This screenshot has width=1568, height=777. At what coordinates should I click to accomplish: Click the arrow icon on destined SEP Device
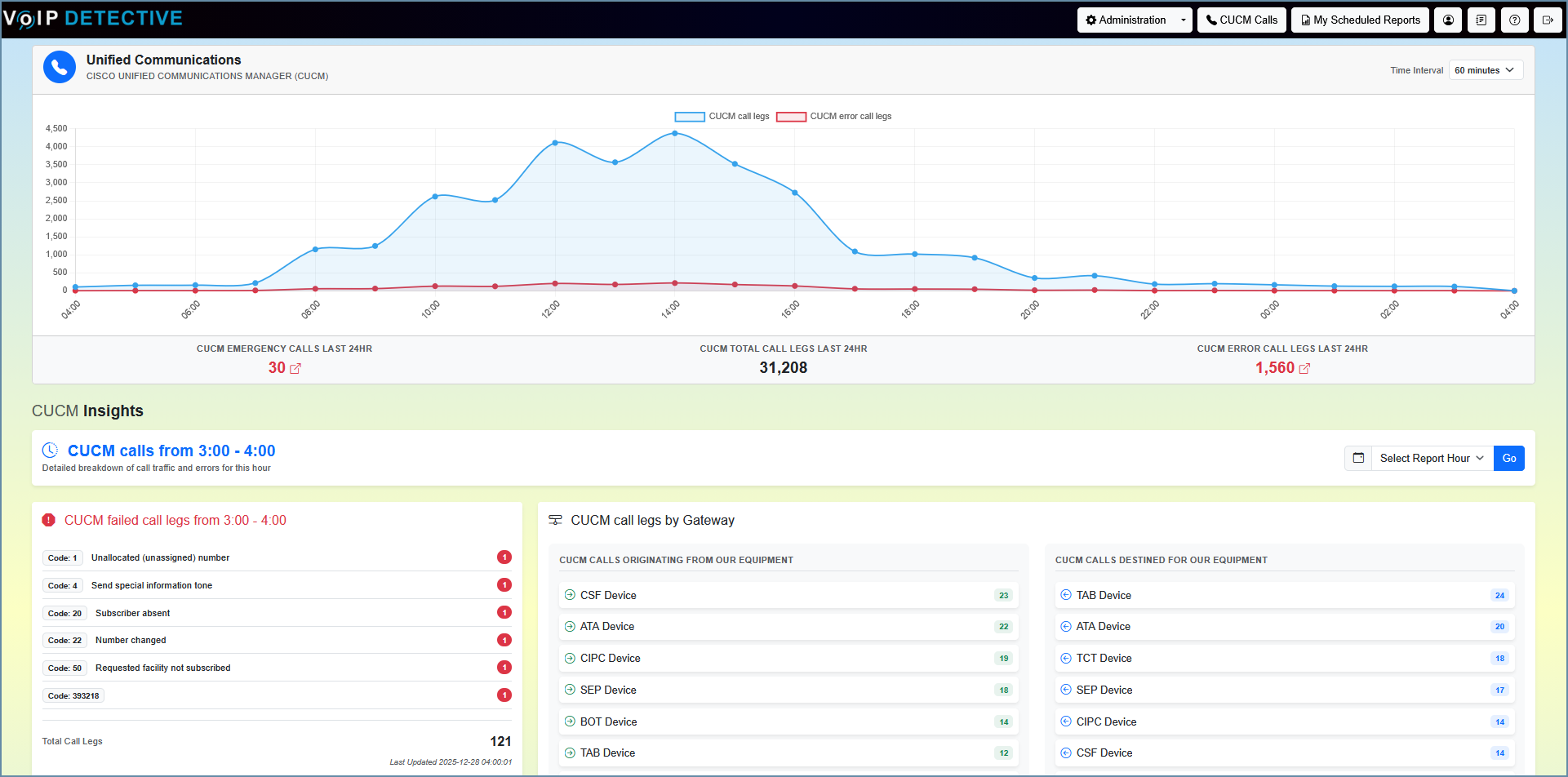[1066, 690]
